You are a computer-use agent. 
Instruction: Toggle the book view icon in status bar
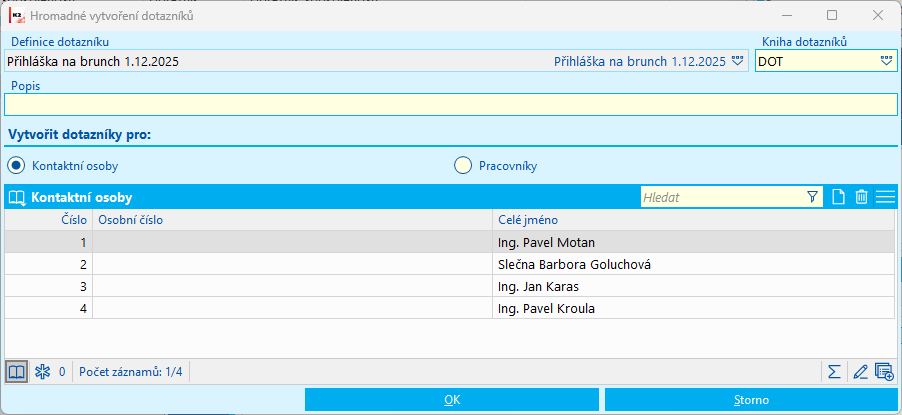[x=17, y=372]
